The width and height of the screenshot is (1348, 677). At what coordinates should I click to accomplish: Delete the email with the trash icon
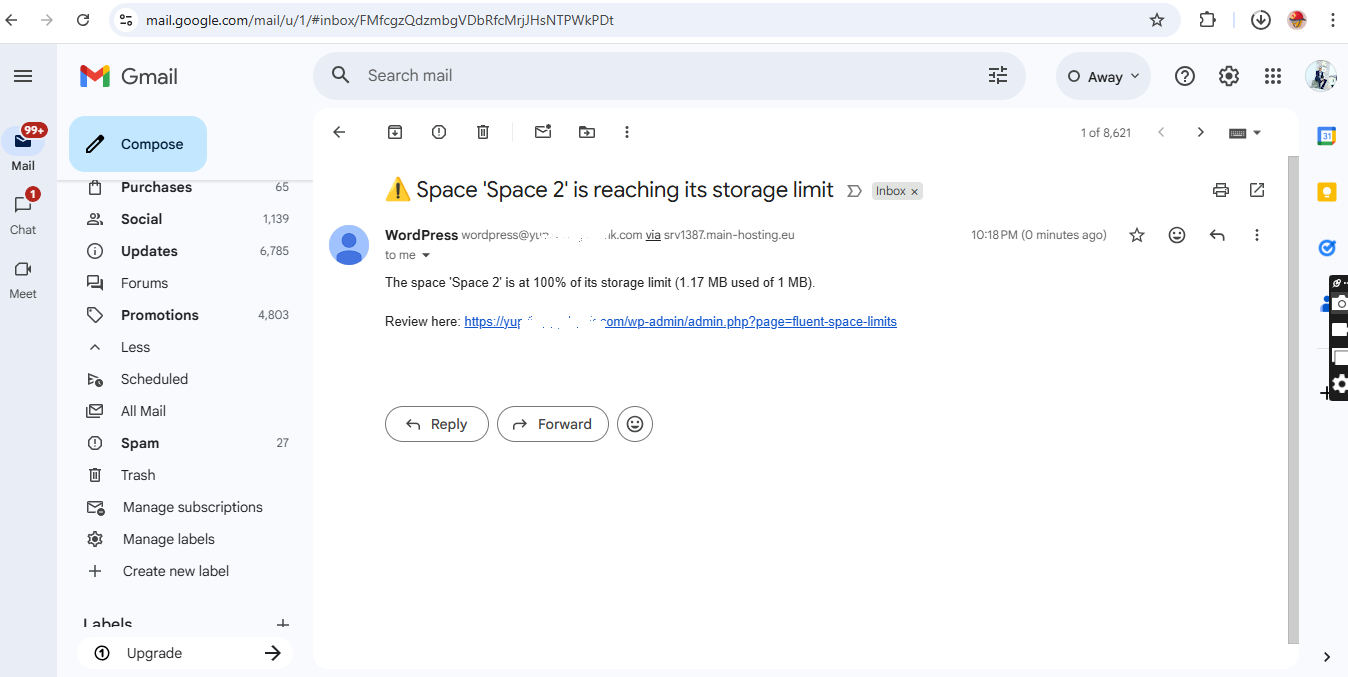(483, 132)
